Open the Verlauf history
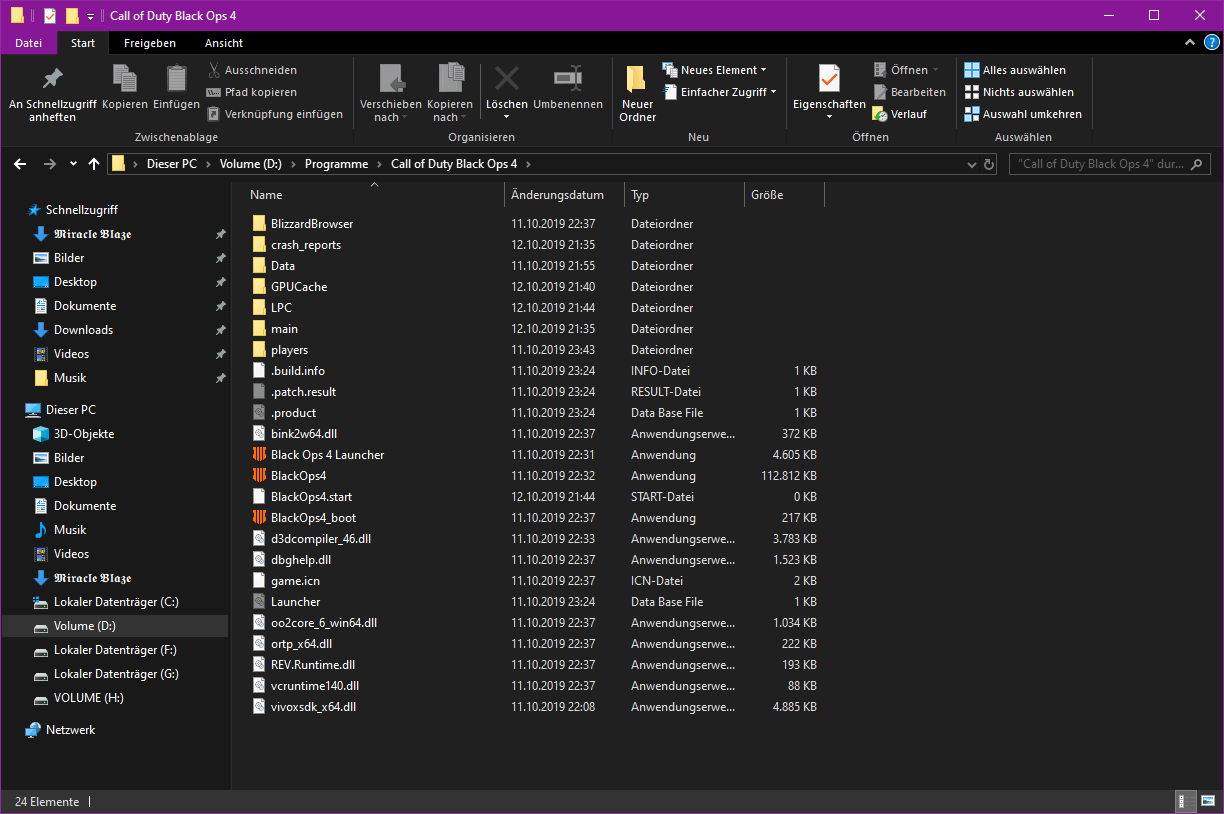The width and height of the screenshot is (1224, 814). [900, 114]
